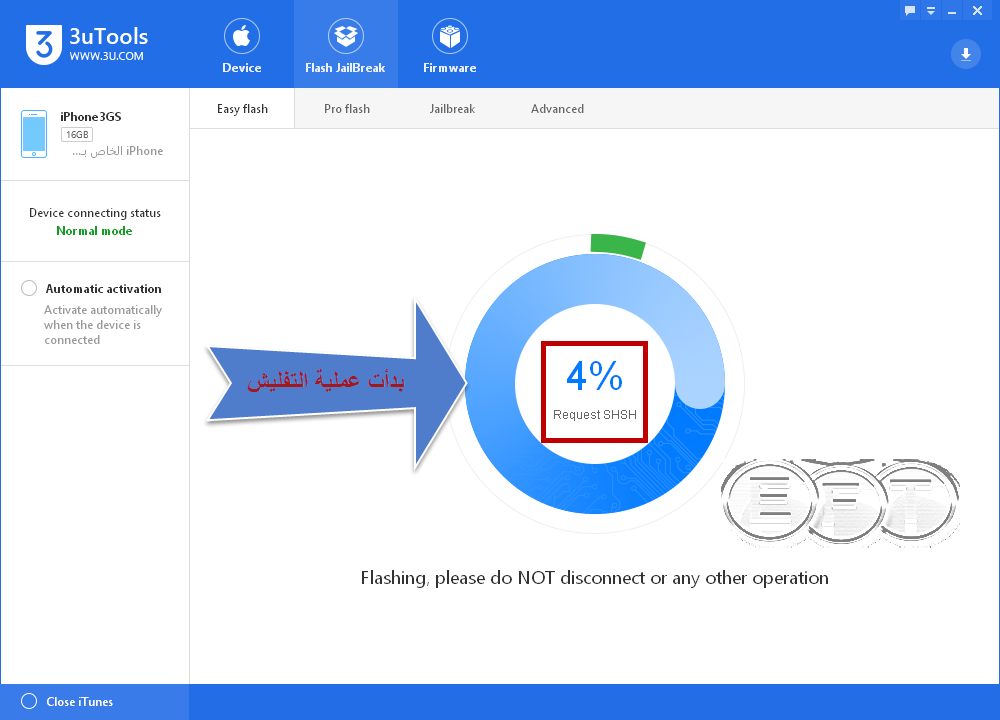Minimize the 3uTools window

[x=952, y=10]
